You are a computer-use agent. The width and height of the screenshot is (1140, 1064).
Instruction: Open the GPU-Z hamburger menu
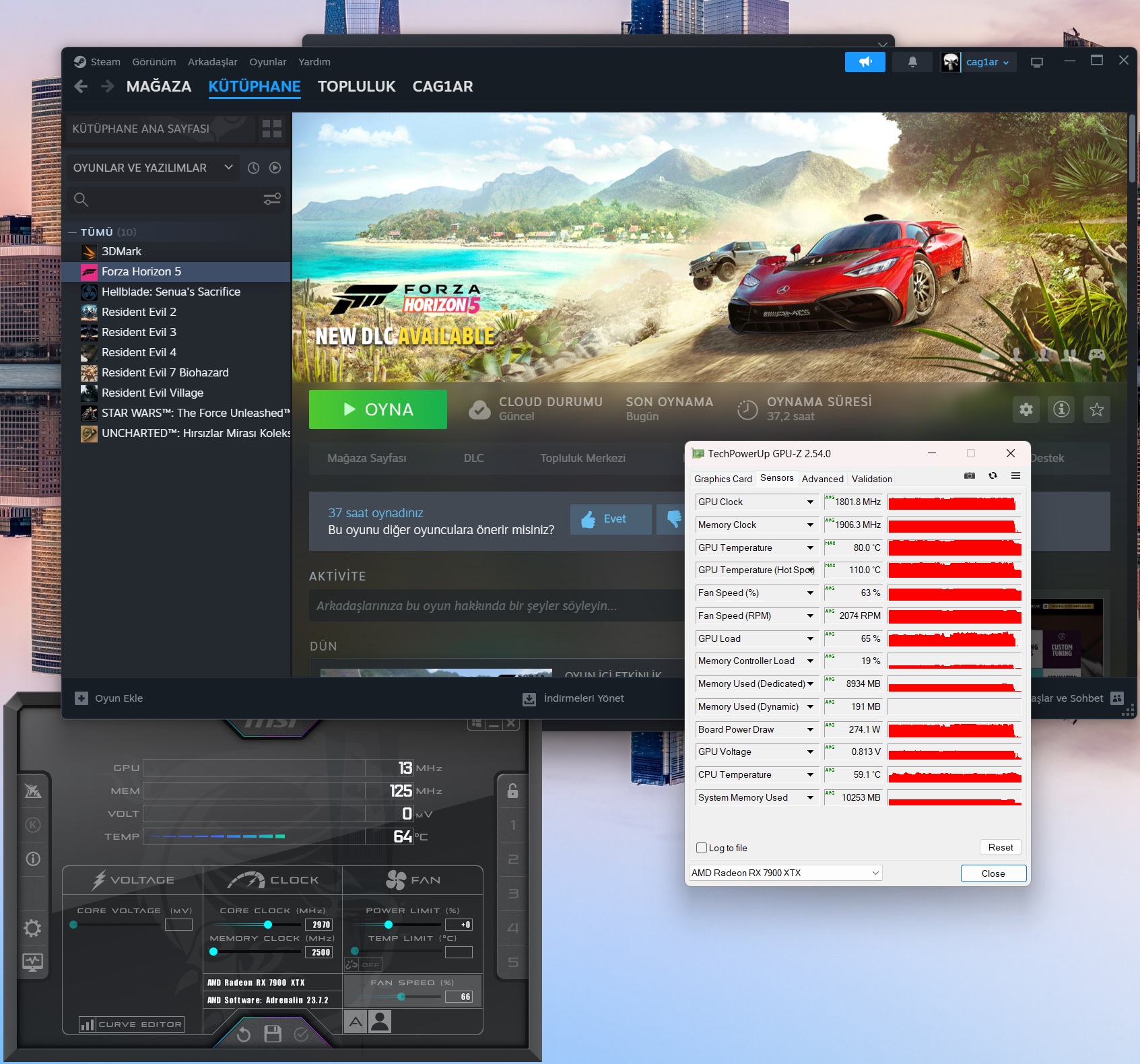click(1015, 475)
